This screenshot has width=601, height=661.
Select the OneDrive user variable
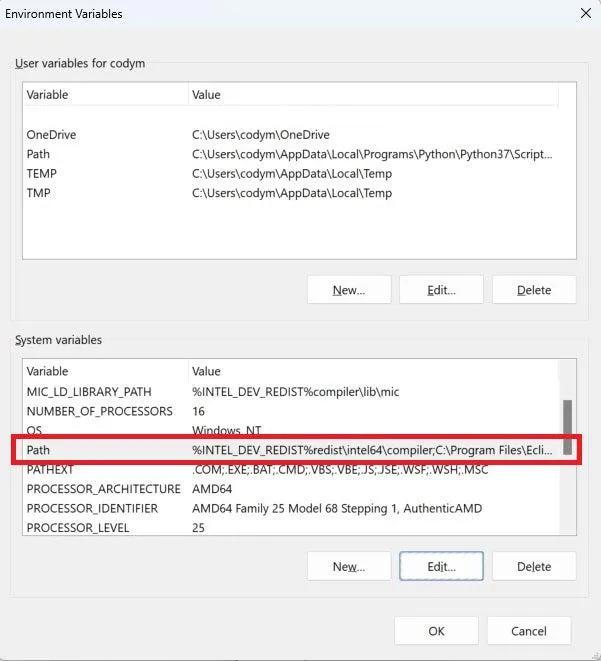coord(51,135)
